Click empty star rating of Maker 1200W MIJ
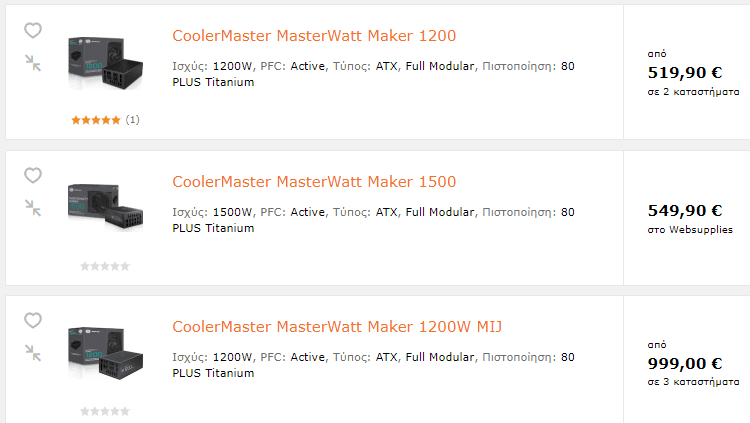The image size is (750, 423). tap(105, 411)
